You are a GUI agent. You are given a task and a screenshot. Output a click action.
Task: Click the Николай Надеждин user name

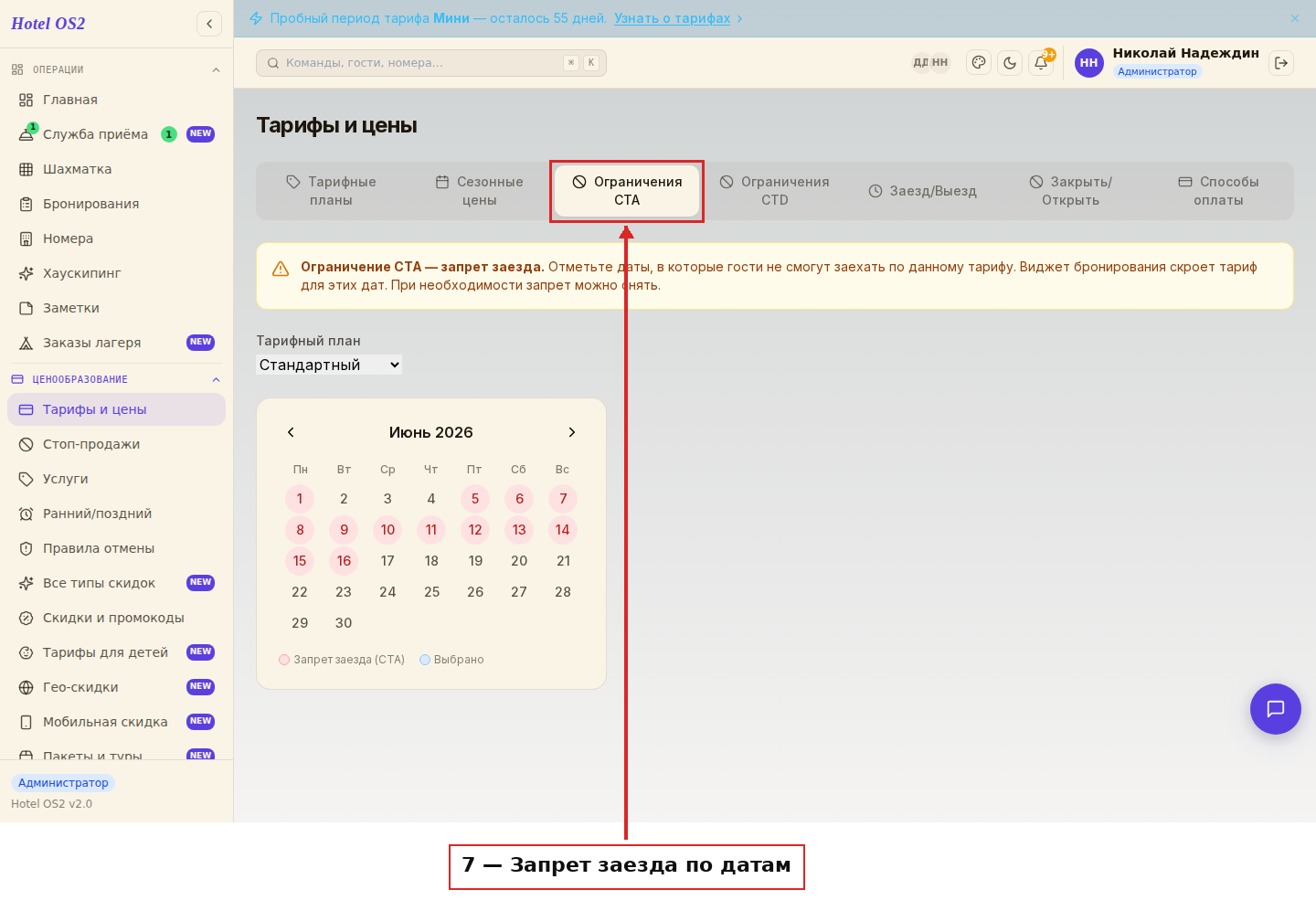(1186, 53)
